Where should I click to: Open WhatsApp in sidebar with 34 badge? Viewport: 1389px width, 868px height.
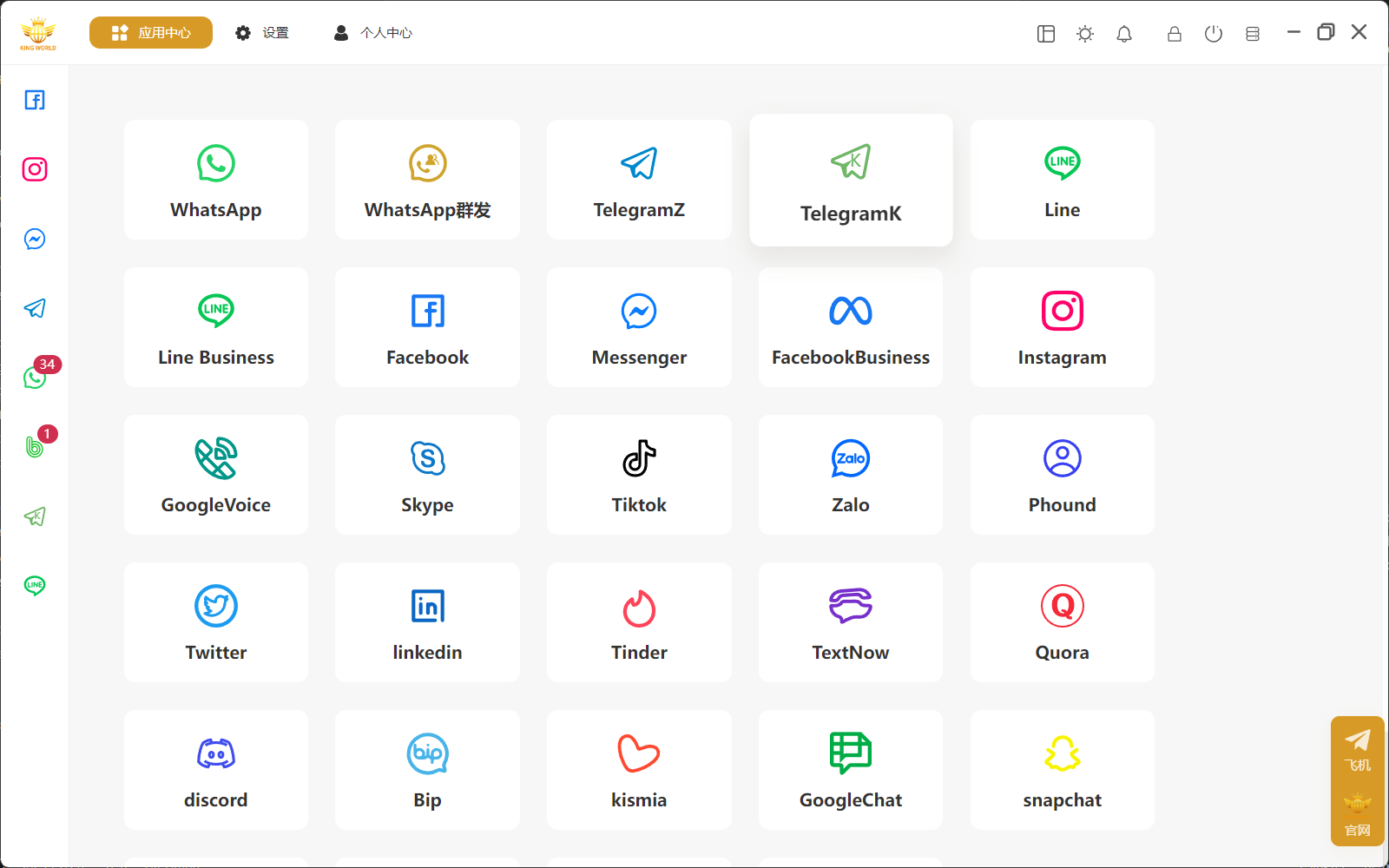[x=35, y=378]
